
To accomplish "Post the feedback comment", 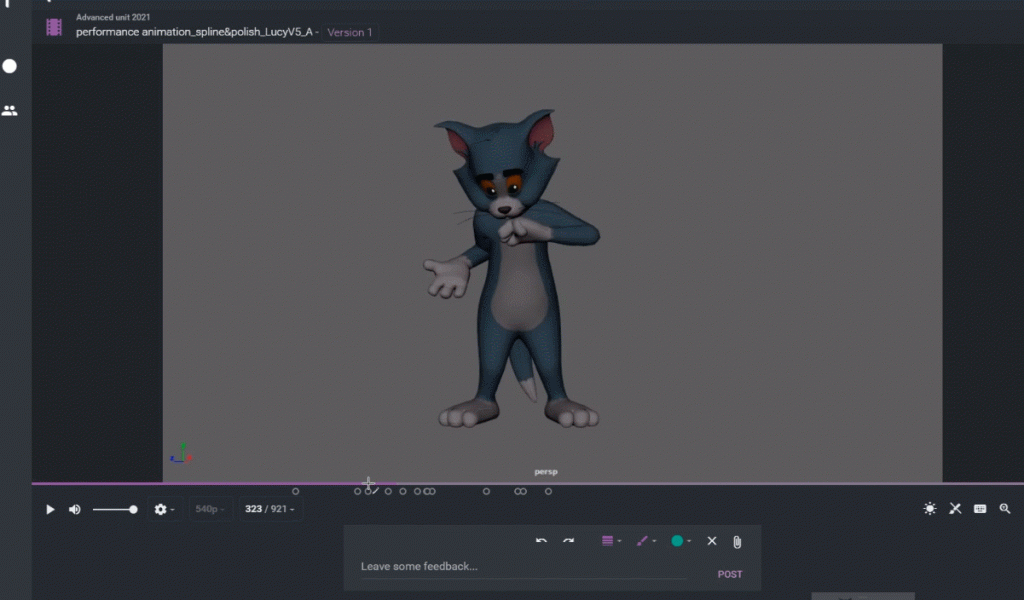I will (729, 575).
